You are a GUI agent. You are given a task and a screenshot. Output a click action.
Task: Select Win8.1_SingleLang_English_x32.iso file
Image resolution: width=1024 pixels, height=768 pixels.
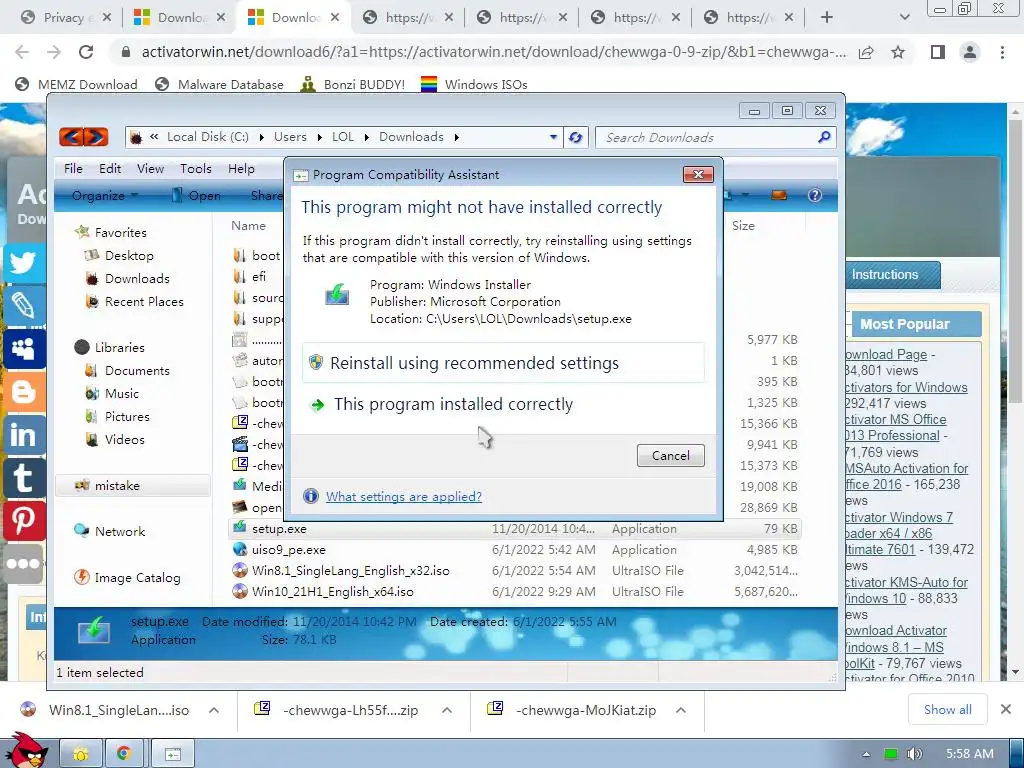coord(351,571)
